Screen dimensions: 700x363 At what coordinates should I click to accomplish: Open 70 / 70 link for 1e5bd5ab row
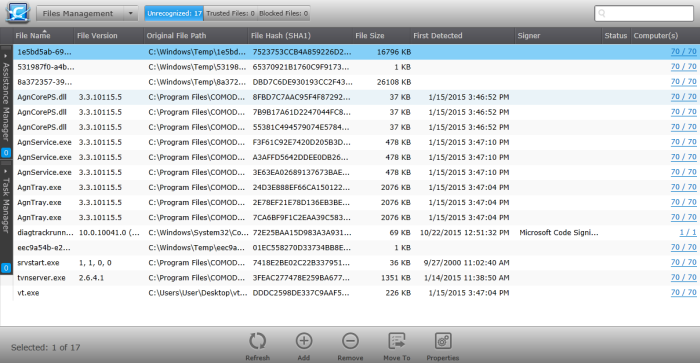click(683, 52)
